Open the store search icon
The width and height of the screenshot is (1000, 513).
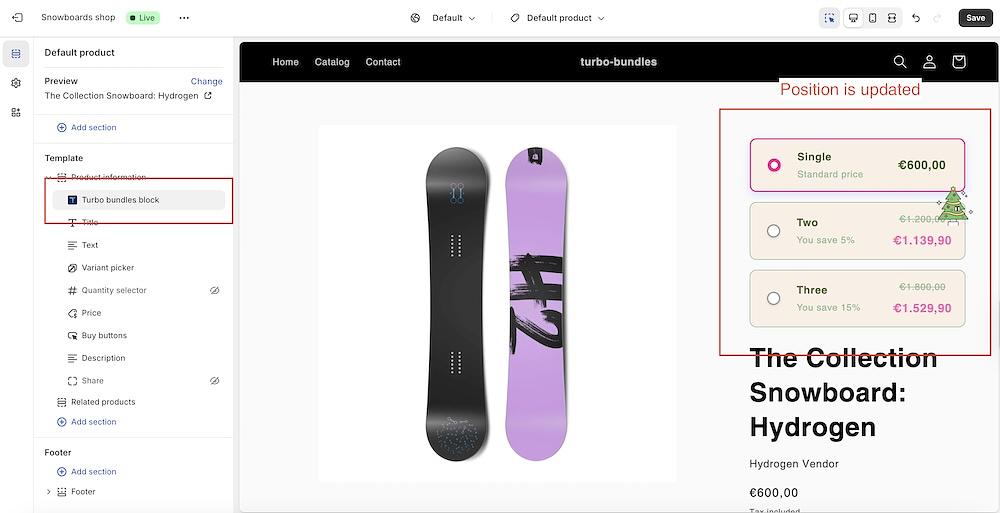coord(900,62)
